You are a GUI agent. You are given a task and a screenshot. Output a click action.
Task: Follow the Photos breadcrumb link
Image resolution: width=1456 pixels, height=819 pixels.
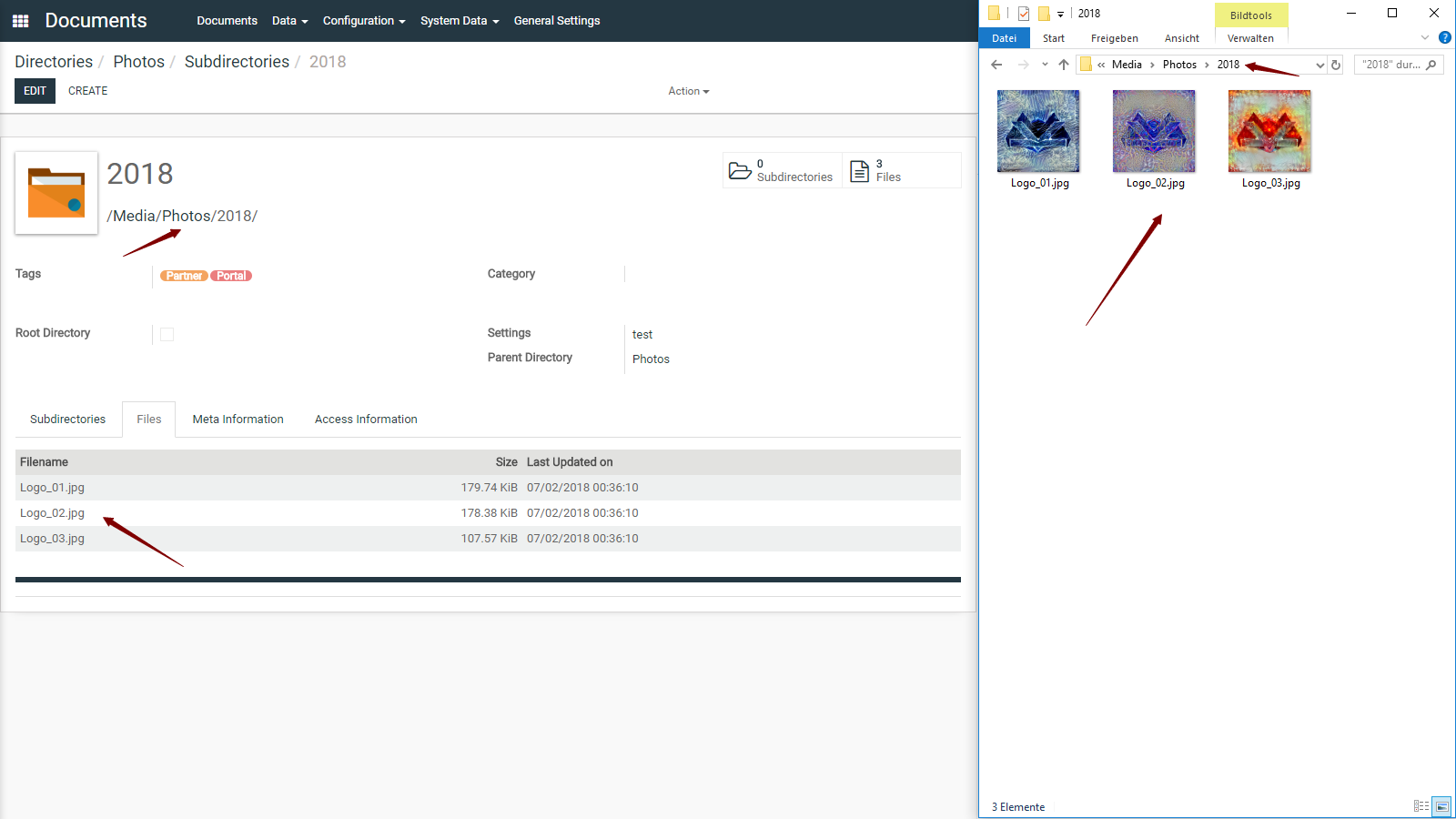click(x=138, y=62)
